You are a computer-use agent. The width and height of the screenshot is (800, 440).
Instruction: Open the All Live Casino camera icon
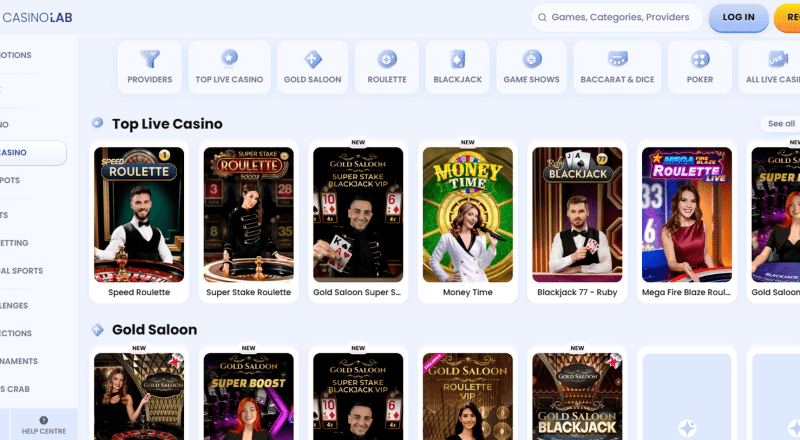tap(778, 59)
